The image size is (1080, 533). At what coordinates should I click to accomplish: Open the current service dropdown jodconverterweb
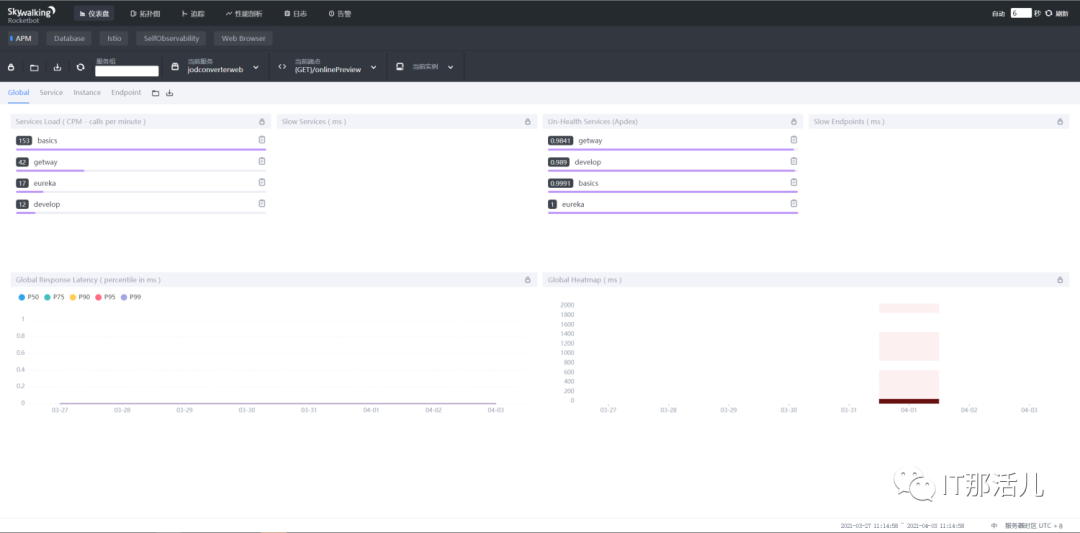coord(215,67)
